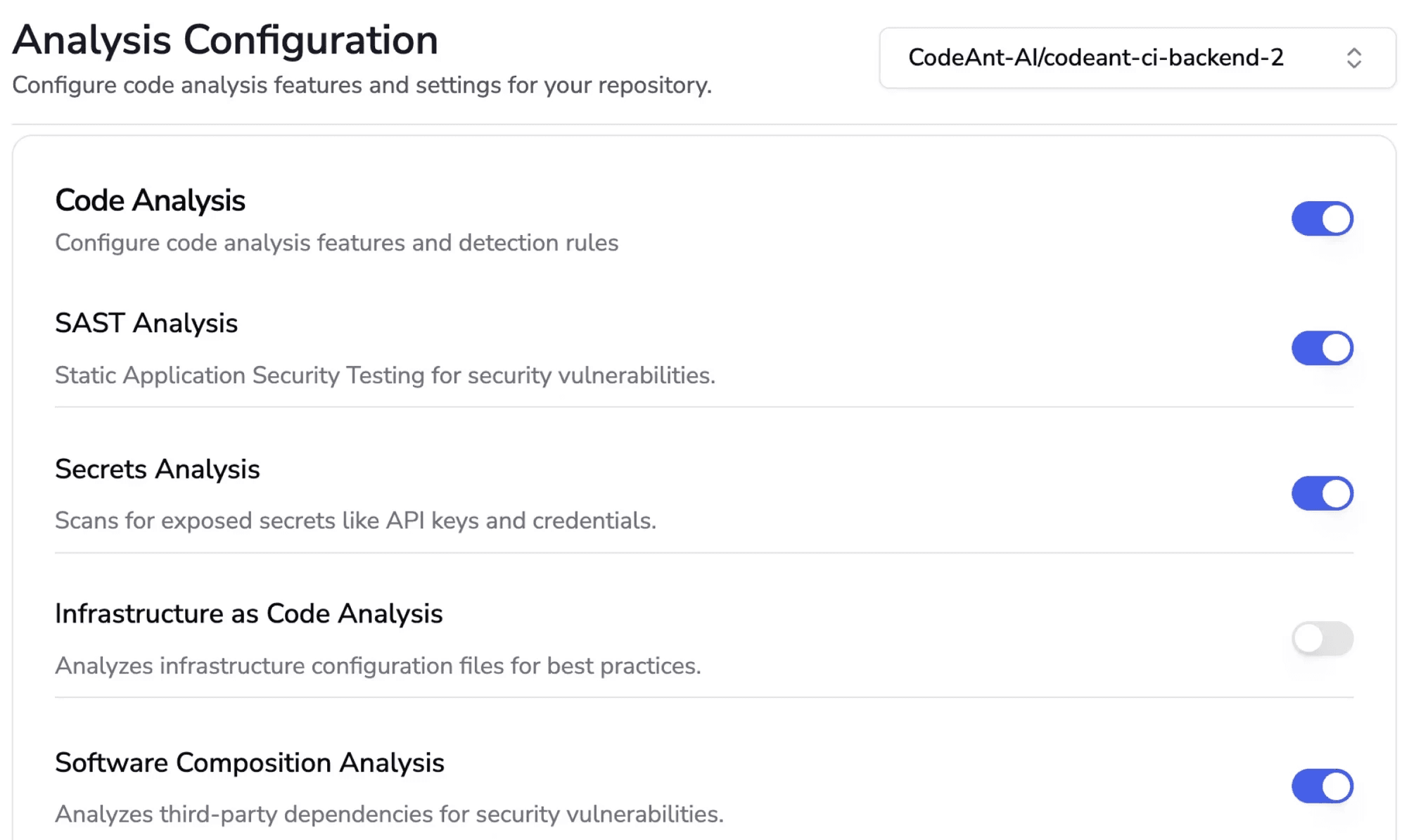Click the SAST Analysis section title
Screen dimensions: 1409x840
(x=146, y=323)
